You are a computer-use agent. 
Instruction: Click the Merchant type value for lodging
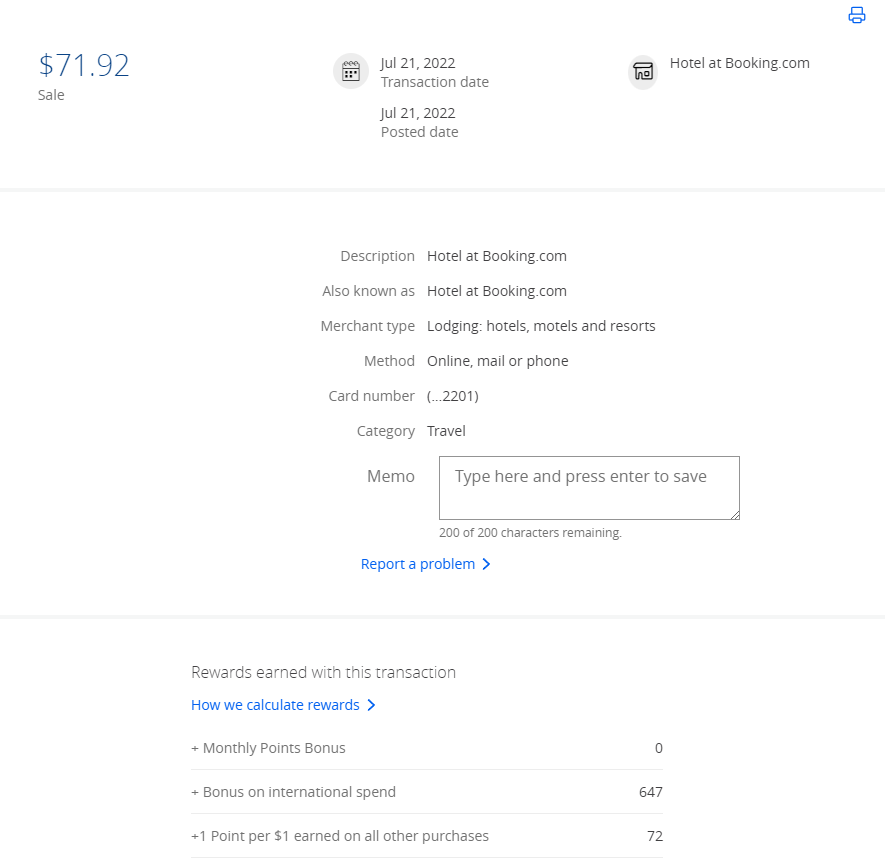click(541, 326)
